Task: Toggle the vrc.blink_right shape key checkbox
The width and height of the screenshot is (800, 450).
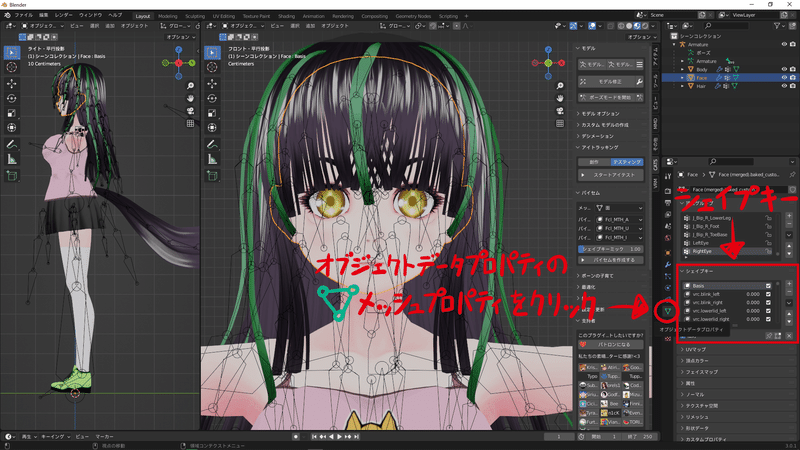Action: pyautogui.click(x=768, y=303)
